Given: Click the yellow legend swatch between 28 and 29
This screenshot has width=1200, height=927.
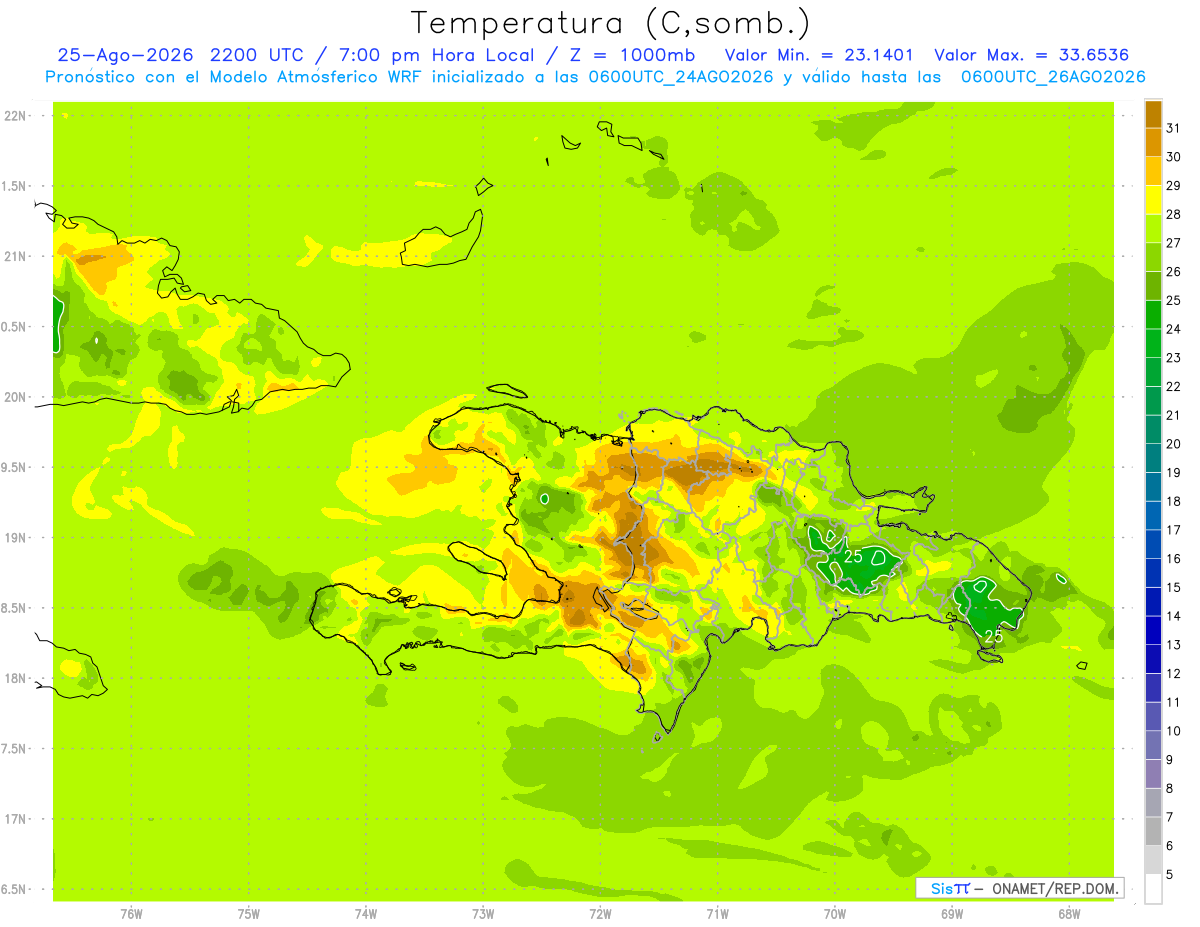Looking at the screenshot, I should pyautogui.click(x=1153, y=199).
